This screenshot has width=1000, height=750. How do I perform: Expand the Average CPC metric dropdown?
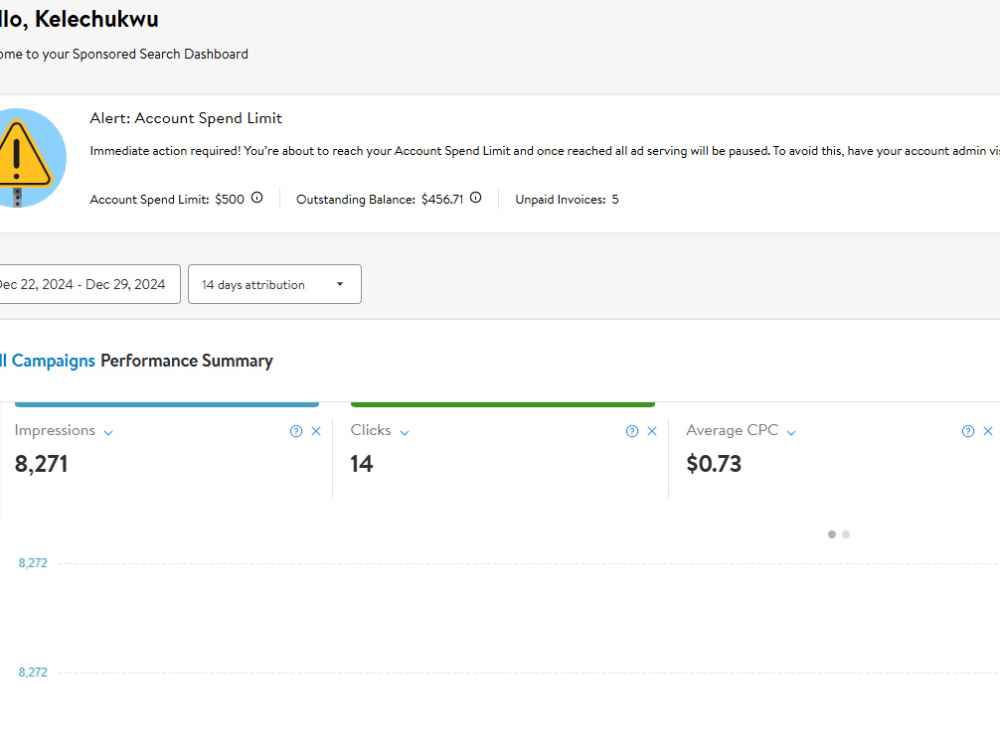[791, 432]
